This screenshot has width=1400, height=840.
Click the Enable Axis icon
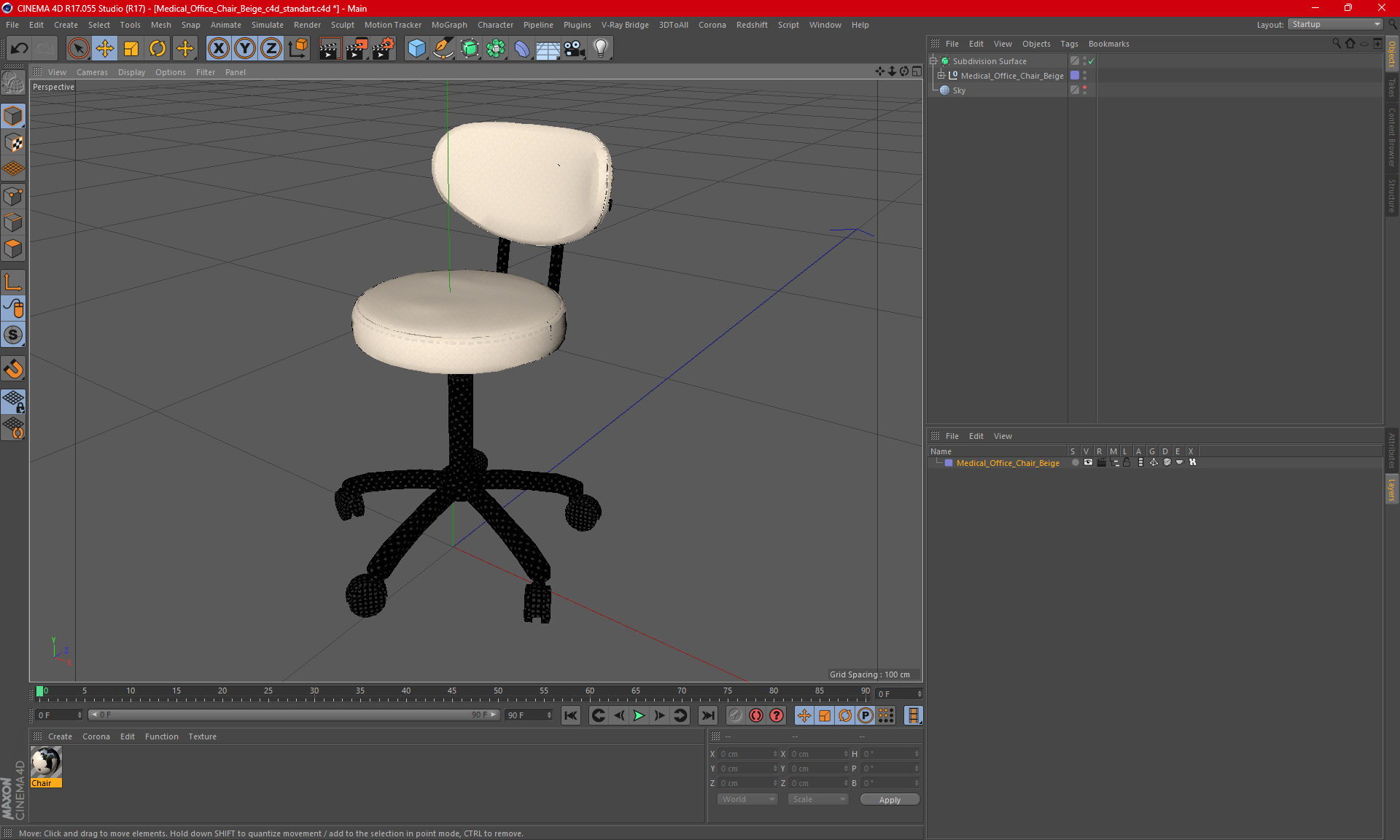pos(13,282)
